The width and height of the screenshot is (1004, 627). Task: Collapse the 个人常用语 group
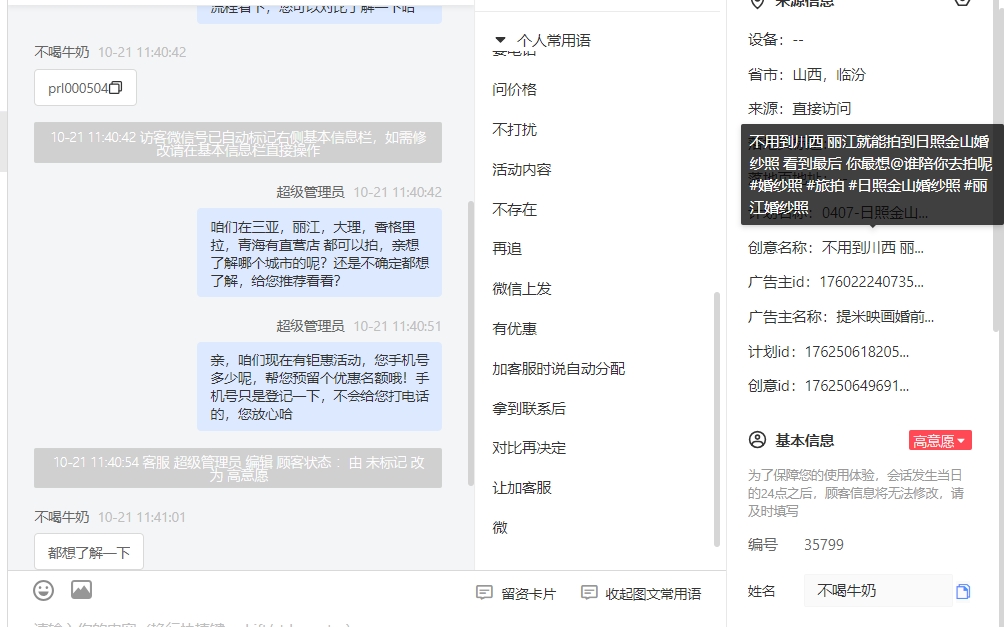pyautogui.click(x=501, y=40)
